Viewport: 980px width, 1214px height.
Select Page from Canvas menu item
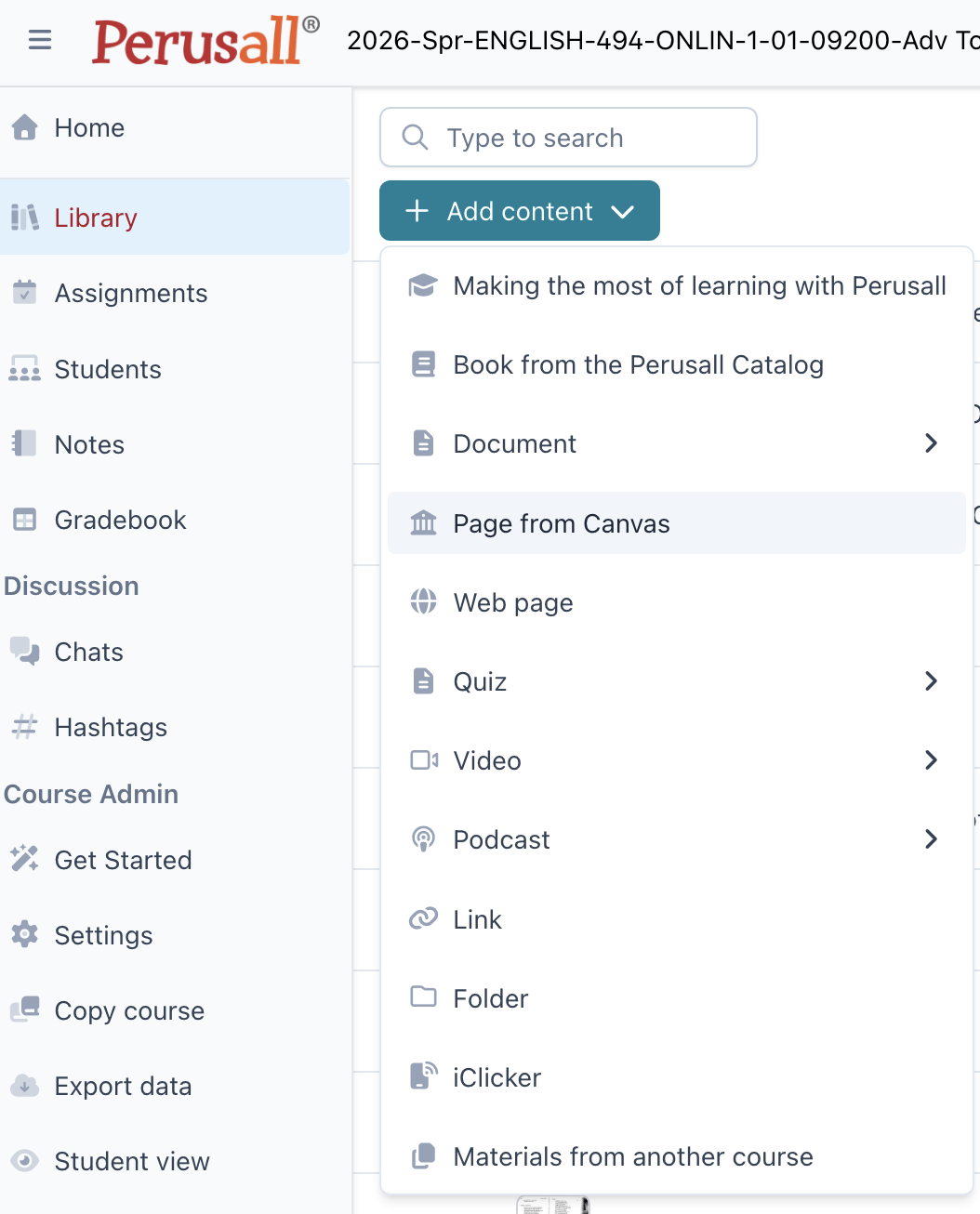(561, 523)
